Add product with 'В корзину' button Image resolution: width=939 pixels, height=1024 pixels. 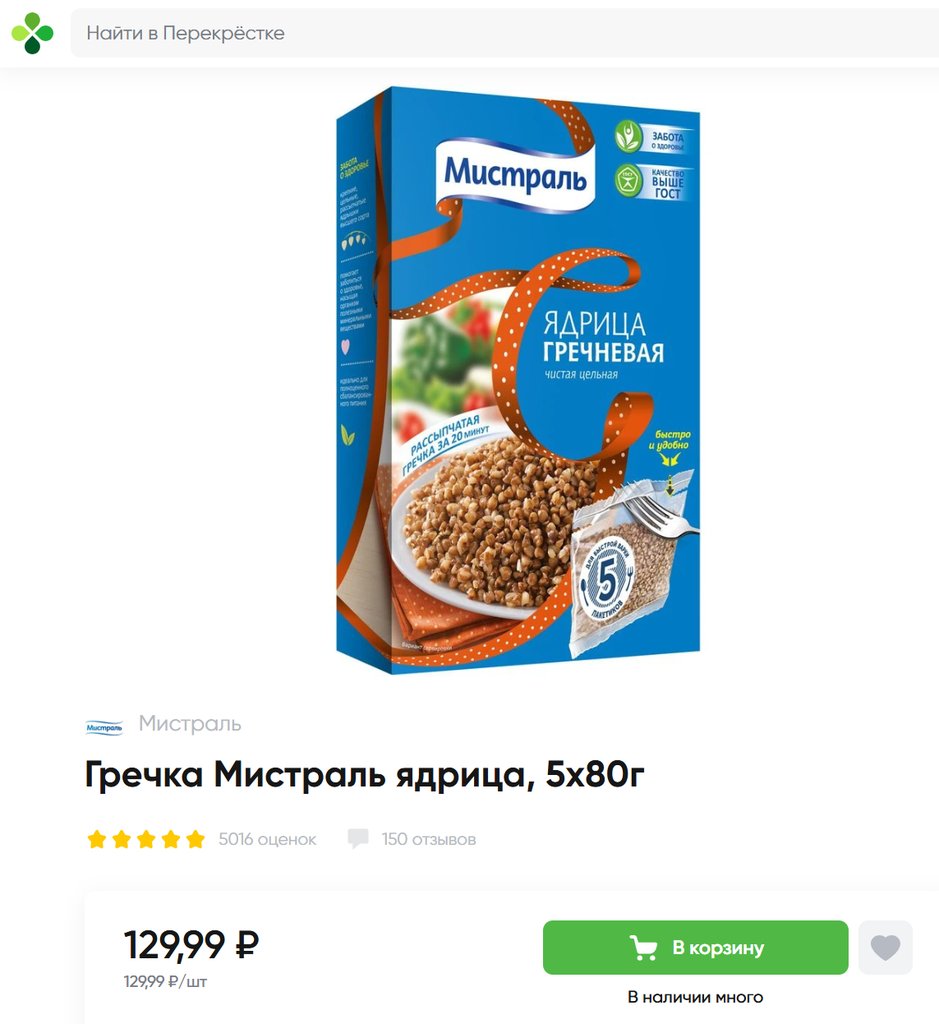695,948
